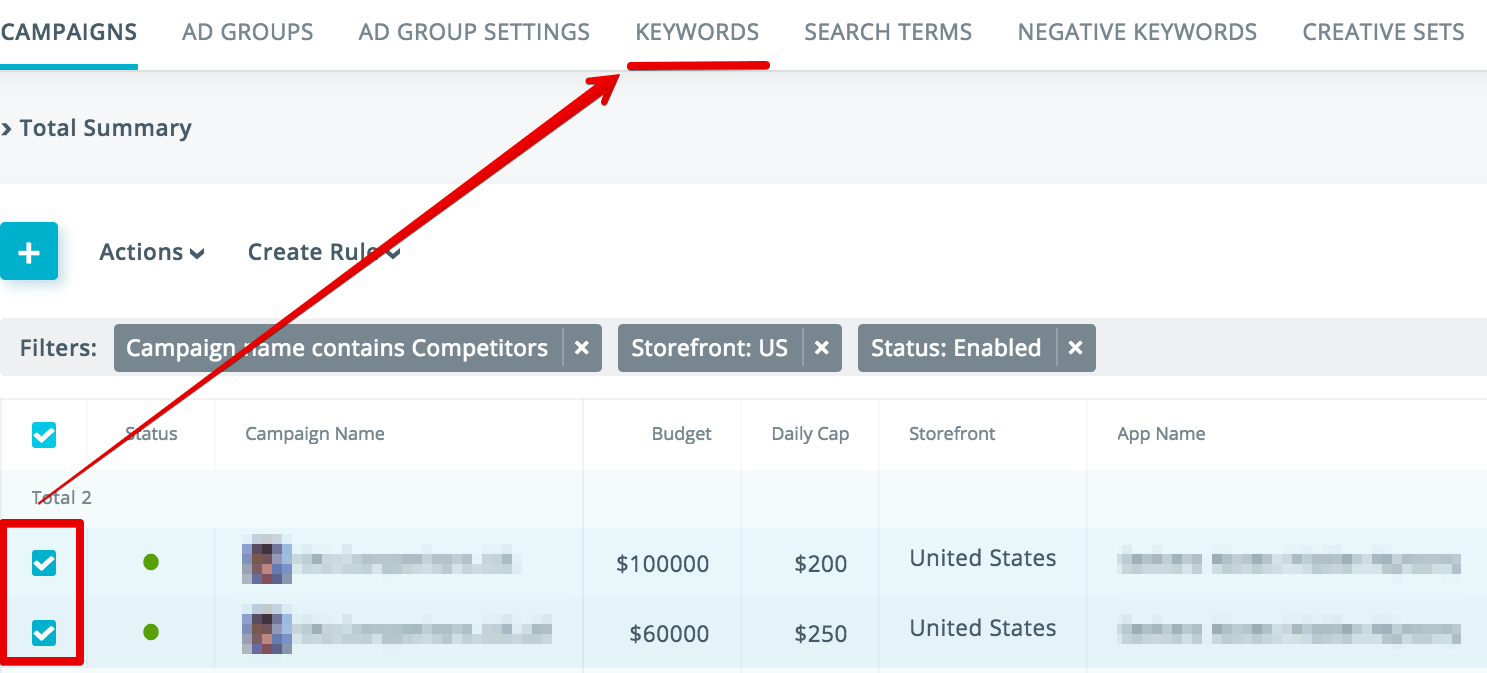Open the Create Rule dropdown
This screenshot has width=1487, height=673.
point(322,251)
